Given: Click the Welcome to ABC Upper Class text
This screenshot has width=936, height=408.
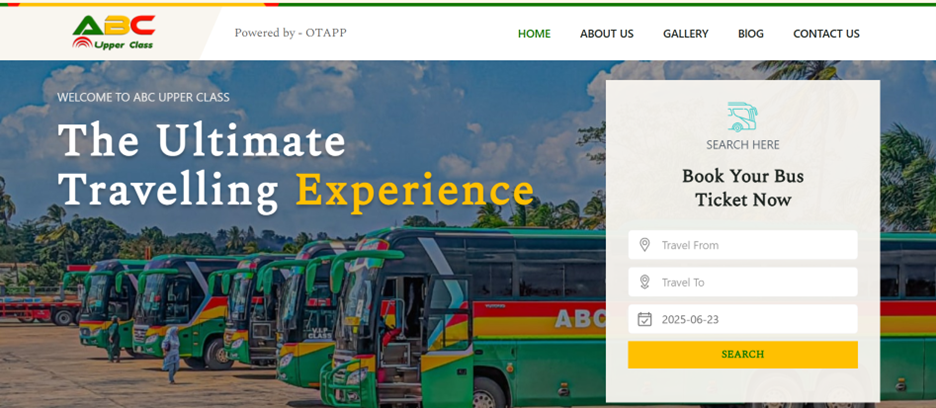Looking at the screenshot, I should 143,97.
